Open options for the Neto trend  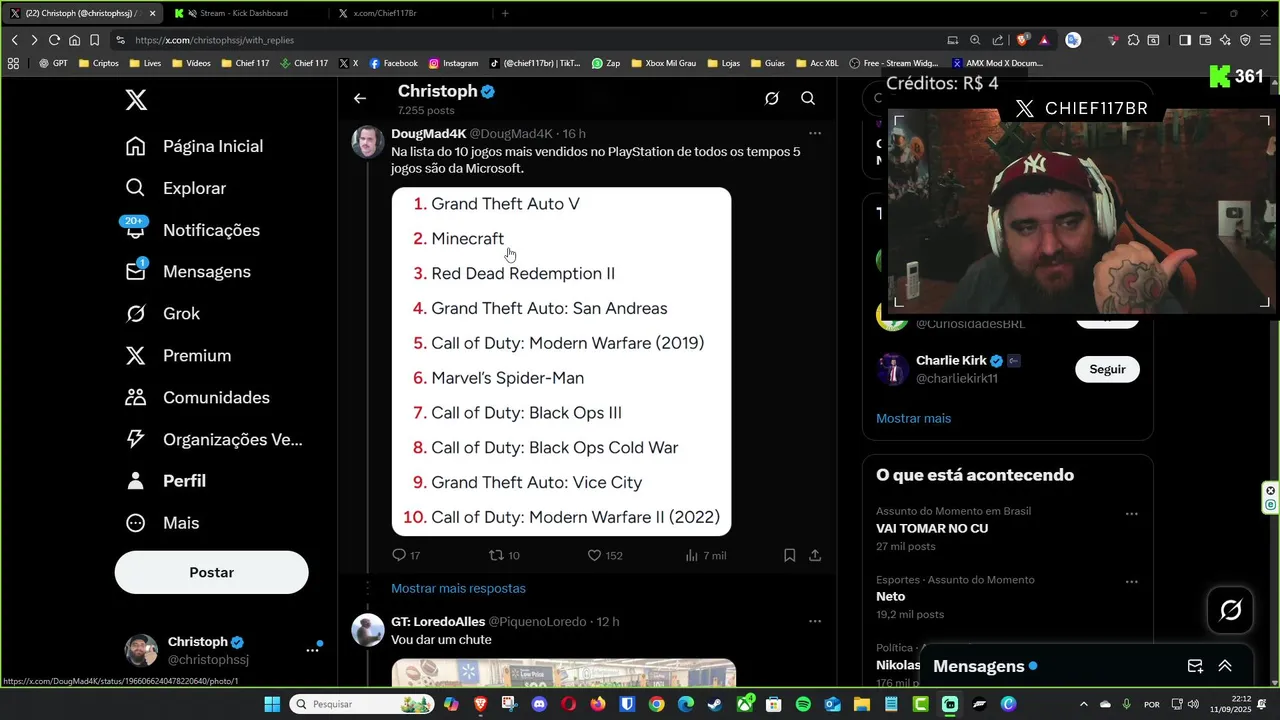(1132, 582)
